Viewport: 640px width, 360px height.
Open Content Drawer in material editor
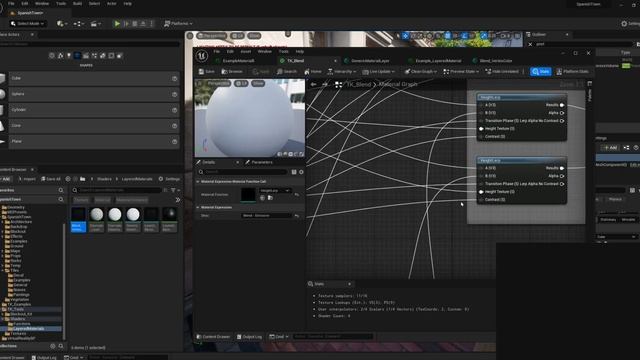pos(213,337)
